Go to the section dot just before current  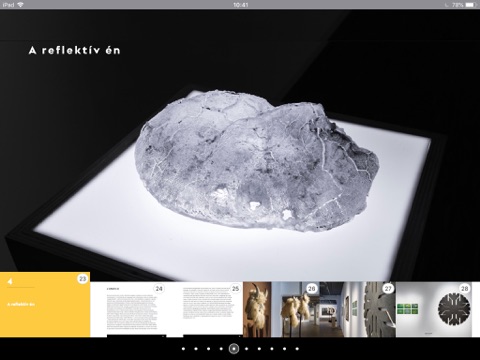point(221,349)
